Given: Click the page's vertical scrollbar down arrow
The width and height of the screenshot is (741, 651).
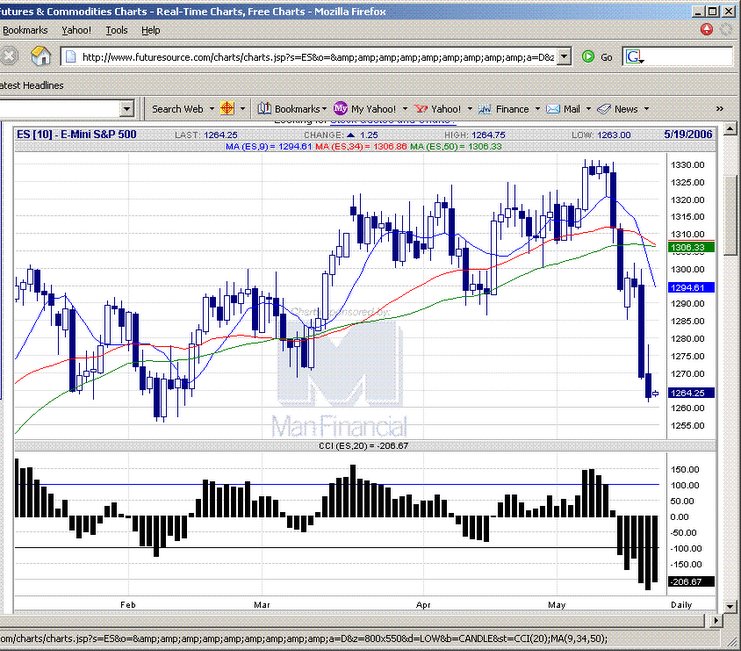Looking at the screenshot, I should click(x=730, y=606).
